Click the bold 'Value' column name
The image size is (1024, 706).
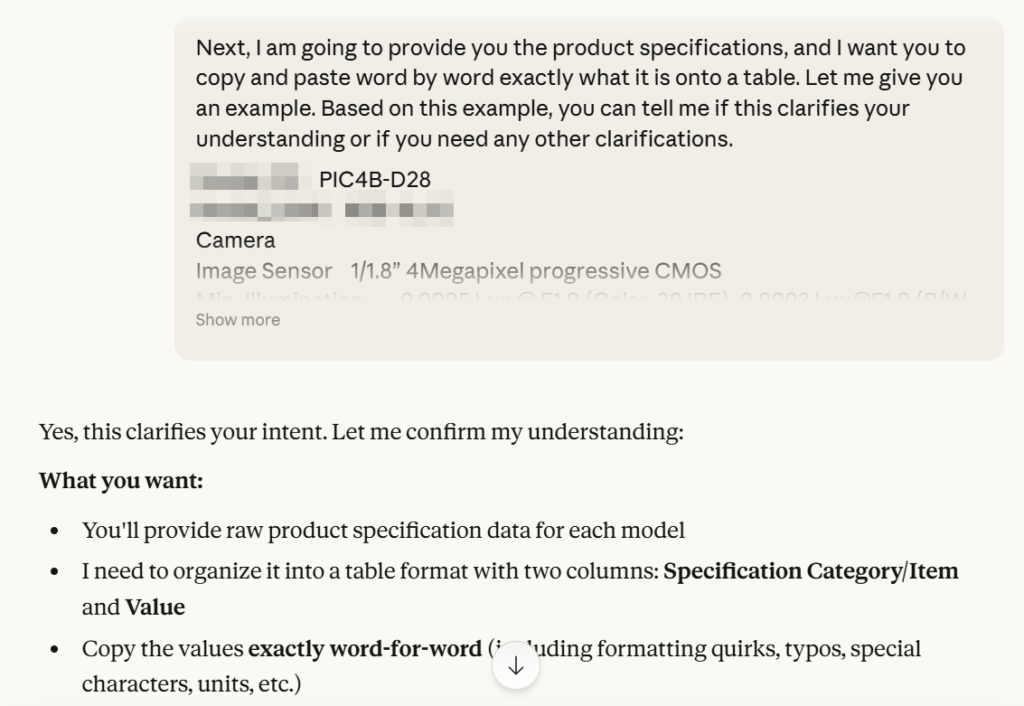(155, 607)
